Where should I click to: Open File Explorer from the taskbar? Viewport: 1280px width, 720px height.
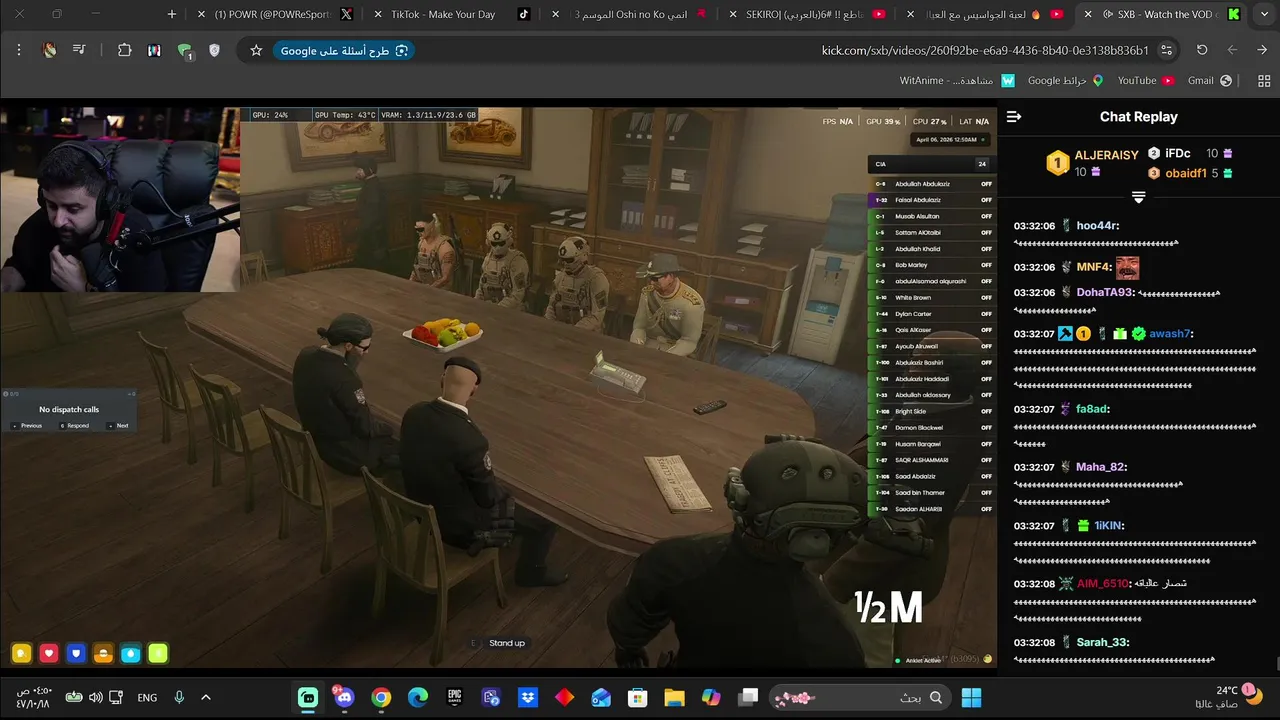[x=674, y=697]
